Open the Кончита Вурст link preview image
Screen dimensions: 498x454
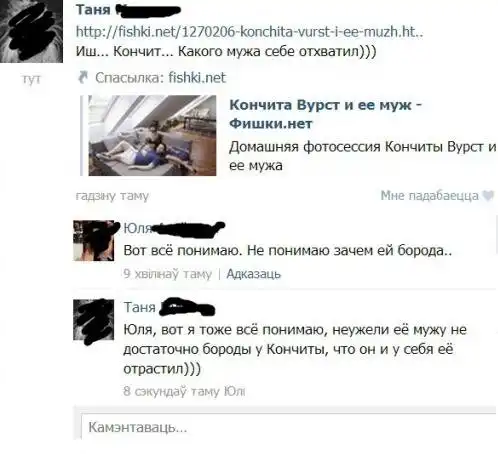152,136
